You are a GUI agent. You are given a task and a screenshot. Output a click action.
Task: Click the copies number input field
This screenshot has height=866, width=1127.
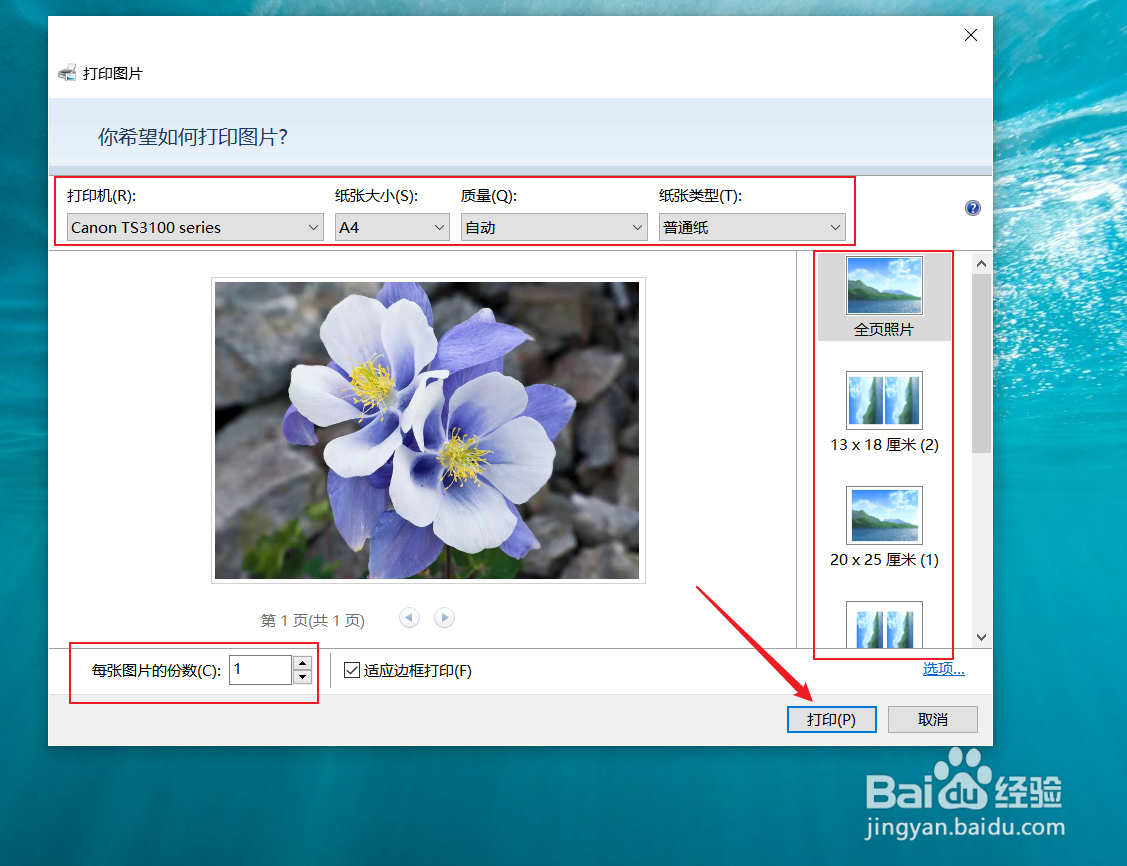click(261, 670)
